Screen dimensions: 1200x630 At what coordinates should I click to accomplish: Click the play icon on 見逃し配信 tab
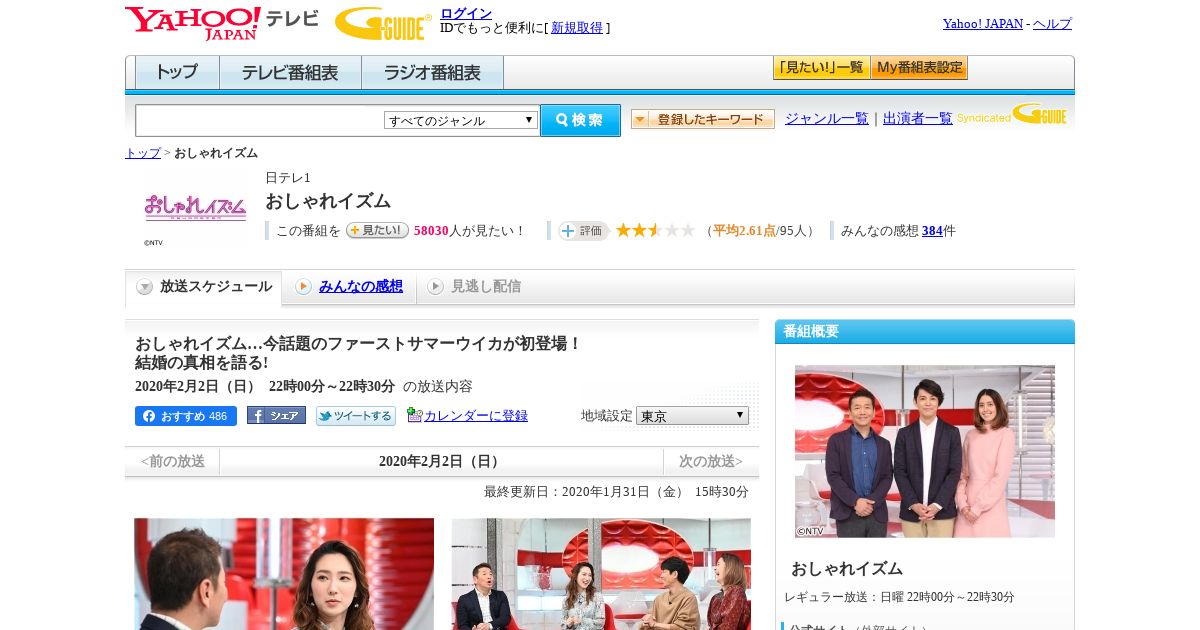click(435, 287)
